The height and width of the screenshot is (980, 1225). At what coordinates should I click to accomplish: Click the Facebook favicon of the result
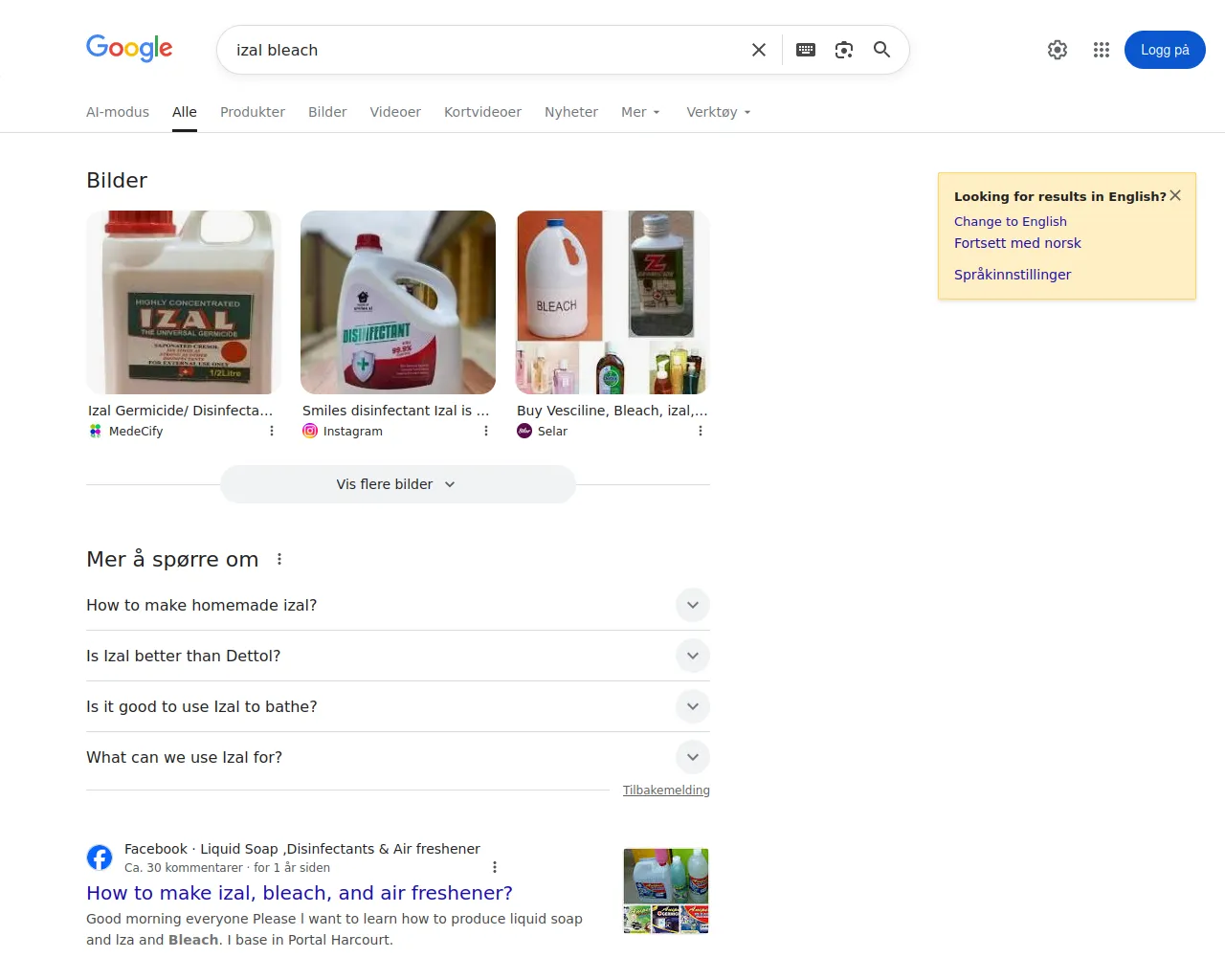coord(100,857)
